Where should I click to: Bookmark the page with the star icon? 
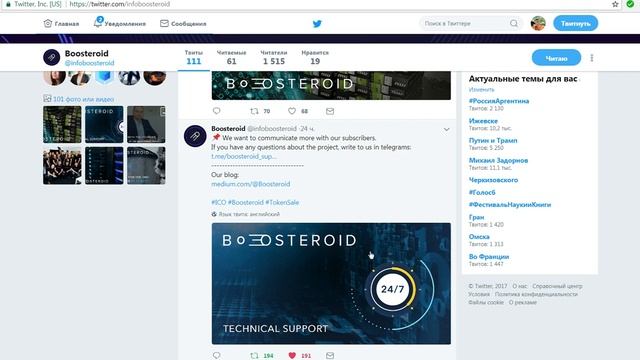click(615, 4)
